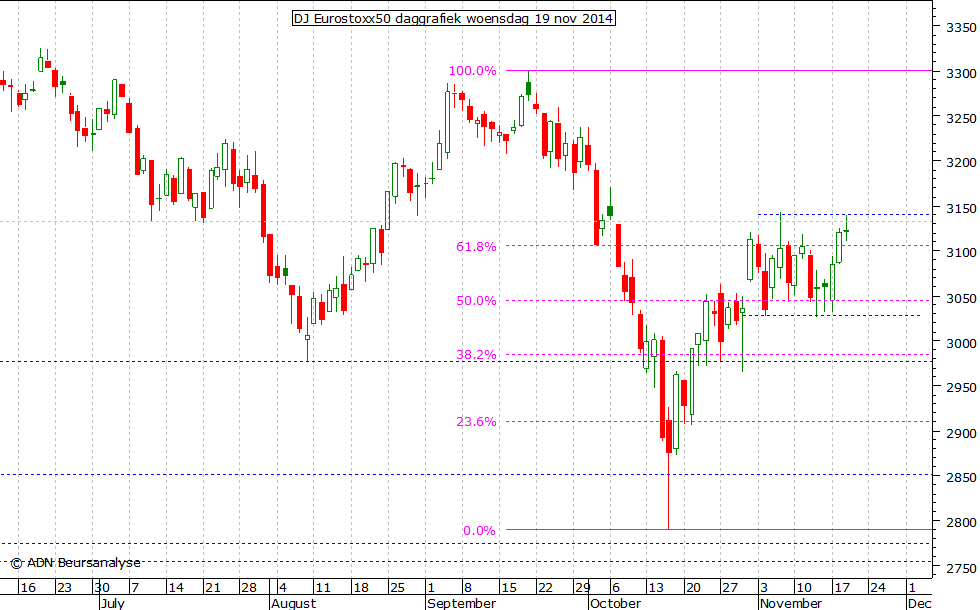Click the 3100 price axis value
Screen dimensions: 980x610
pyautogui.click(x=961, y=252)
